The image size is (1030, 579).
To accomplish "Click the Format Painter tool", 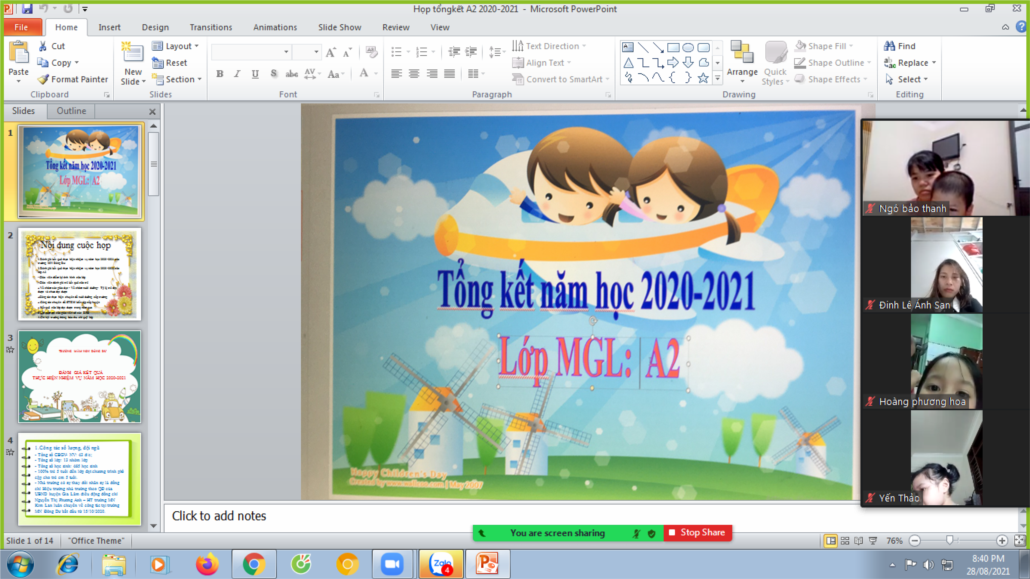I will [72, 79].
